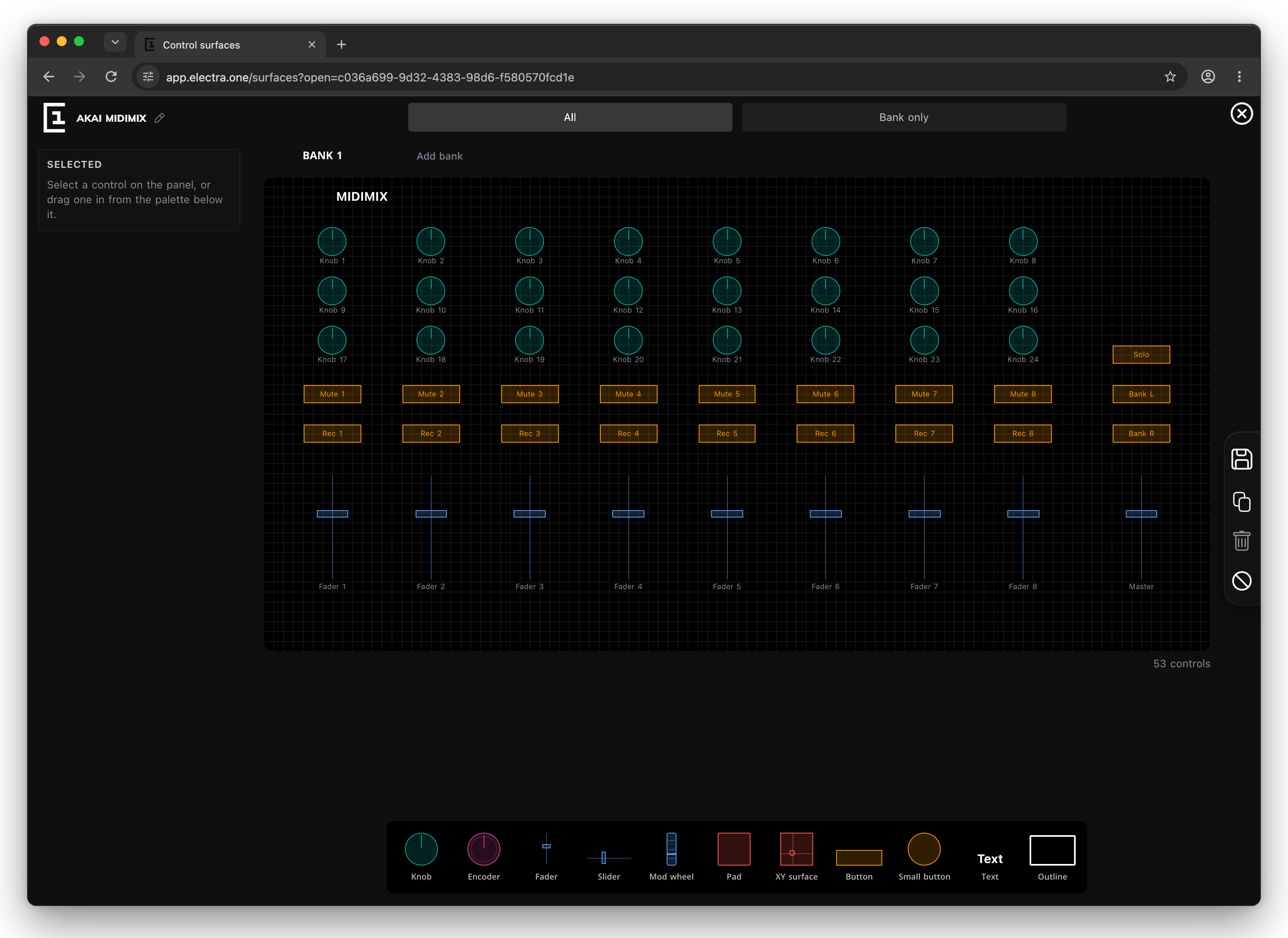This screenshot has width=1288, height=938.
Task: Click the circle-slash disable icon
Action: [x=1242, y=580]
